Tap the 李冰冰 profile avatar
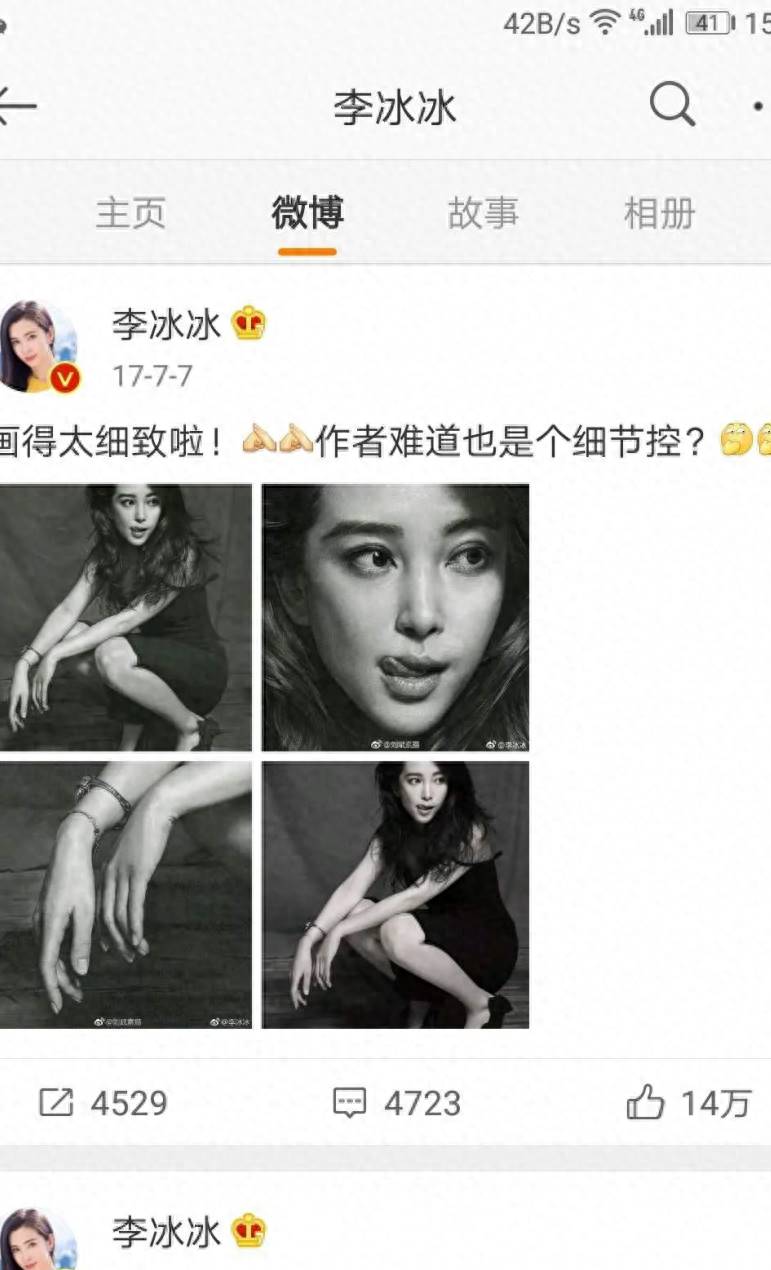771x1270 pixels. tap(37, 346)
